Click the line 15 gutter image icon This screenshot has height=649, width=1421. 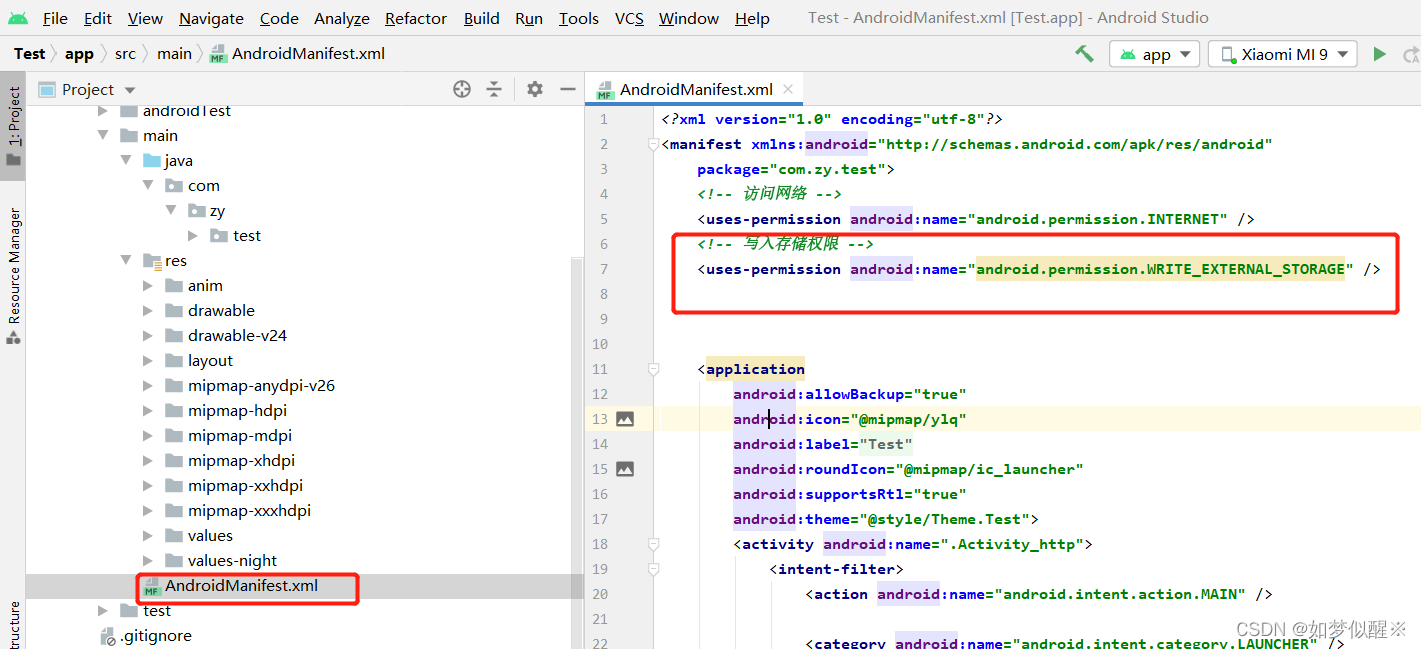(x=625, y=469)
